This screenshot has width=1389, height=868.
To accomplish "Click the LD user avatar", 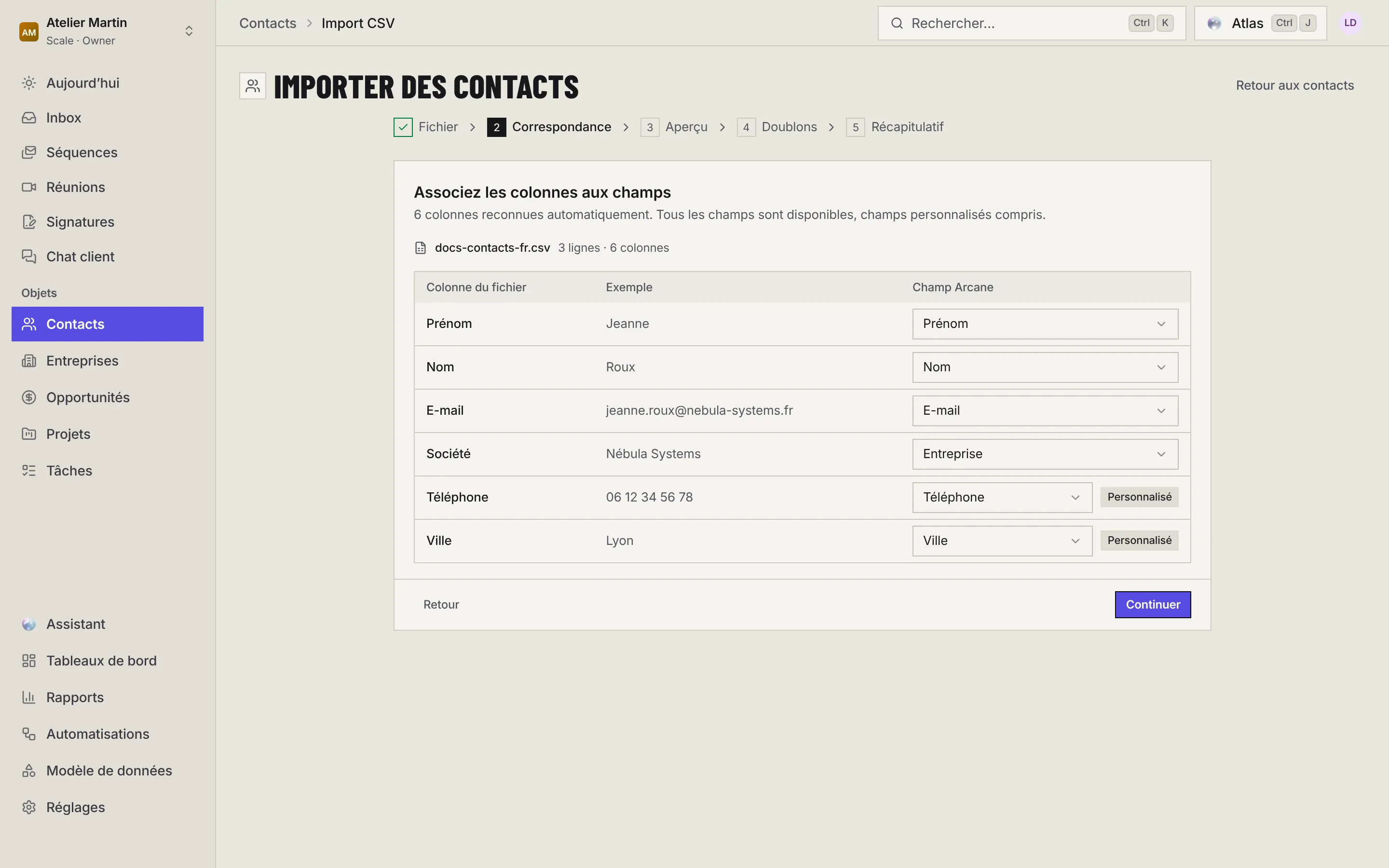I will coord(1350,23).
